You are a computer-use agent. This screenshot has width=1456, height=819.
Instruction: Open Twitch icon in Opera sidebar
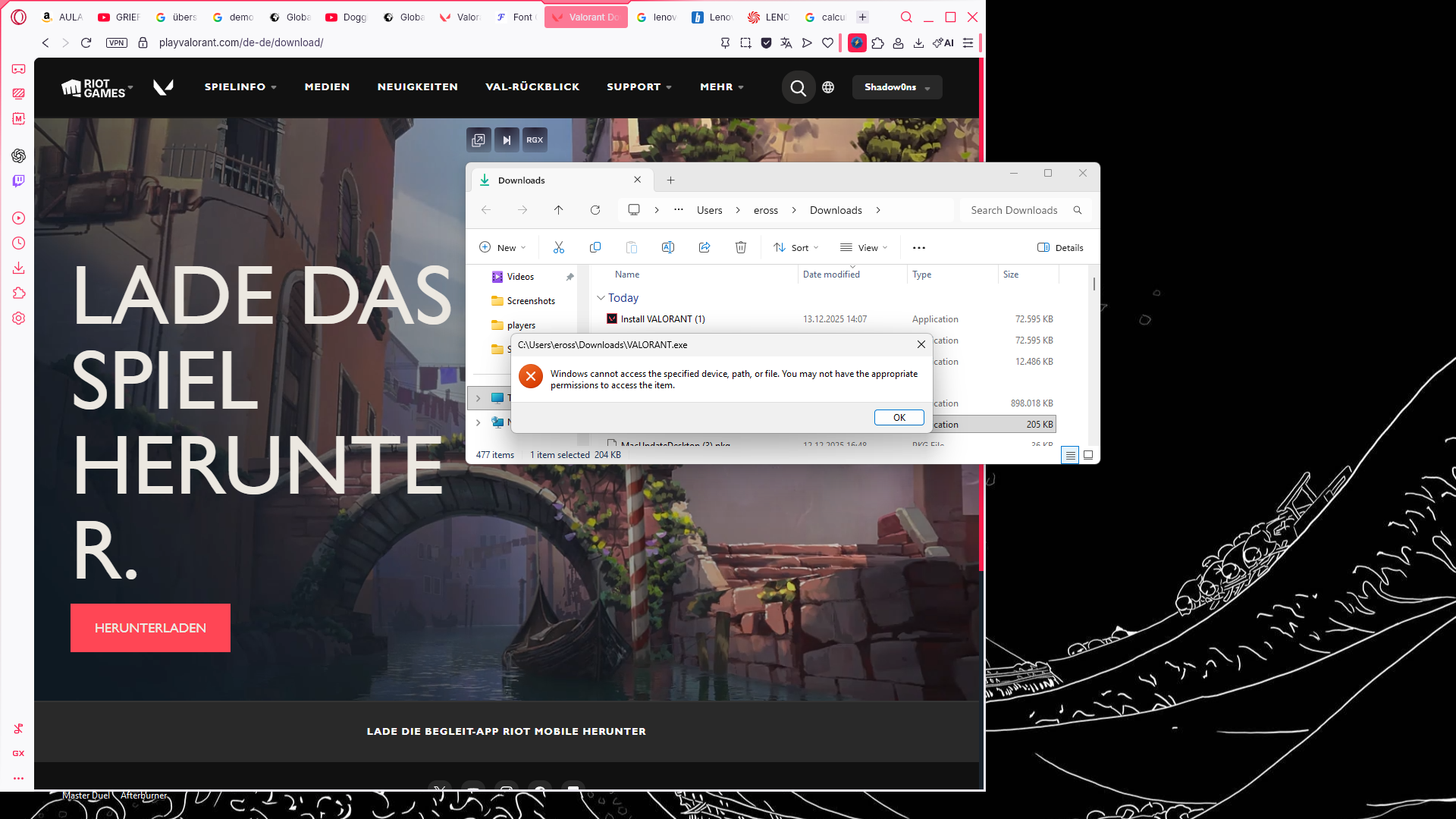point(19,180)
